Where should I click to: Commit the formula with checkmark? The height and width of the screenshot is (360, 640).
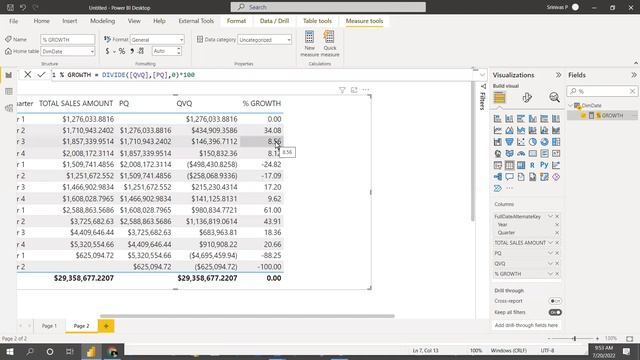click(x=41, y=75)
